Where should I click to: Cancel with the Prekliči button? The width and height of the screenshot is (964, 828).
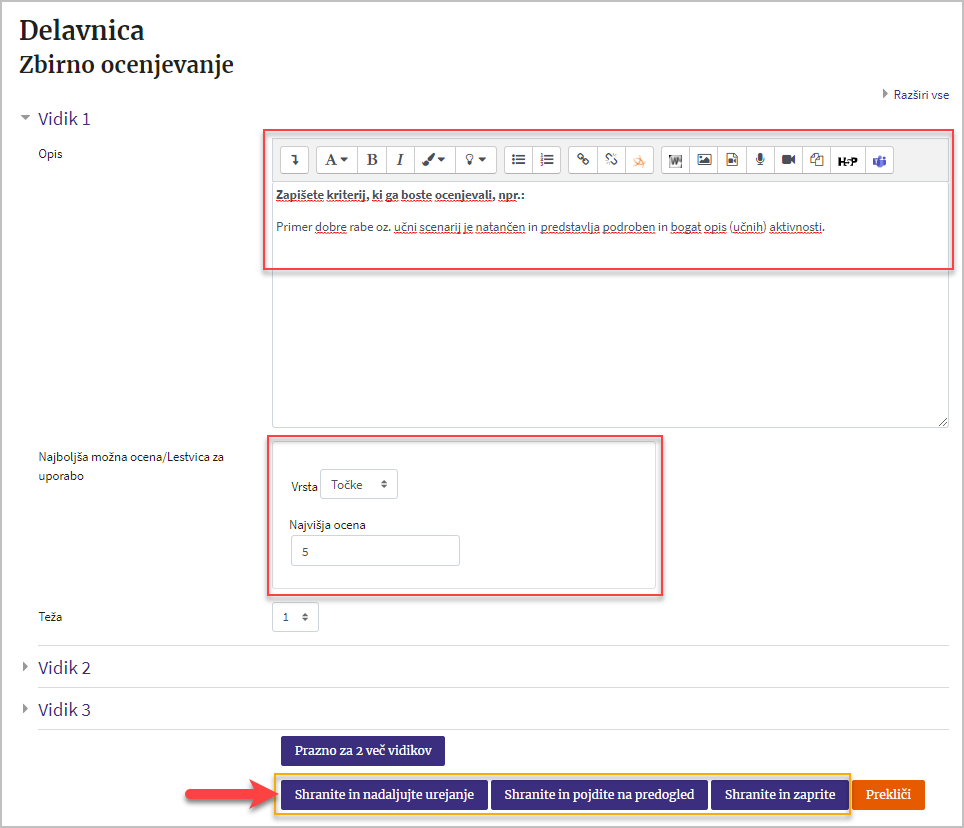(x=888, y=795)
